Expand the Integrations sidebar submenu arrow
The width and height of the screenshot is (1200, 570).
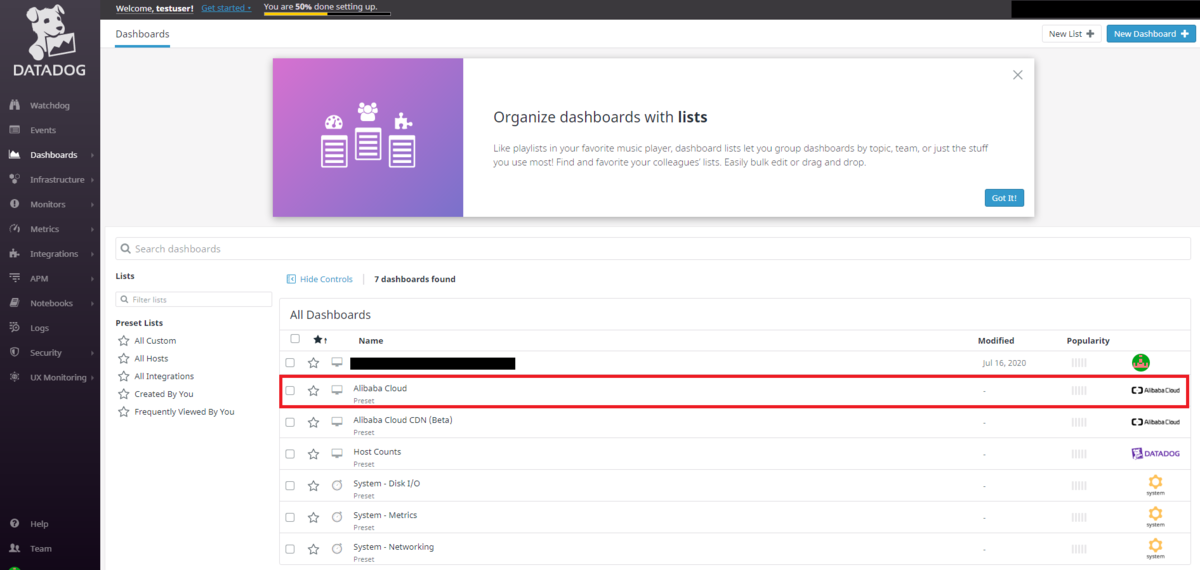point(92,254)
